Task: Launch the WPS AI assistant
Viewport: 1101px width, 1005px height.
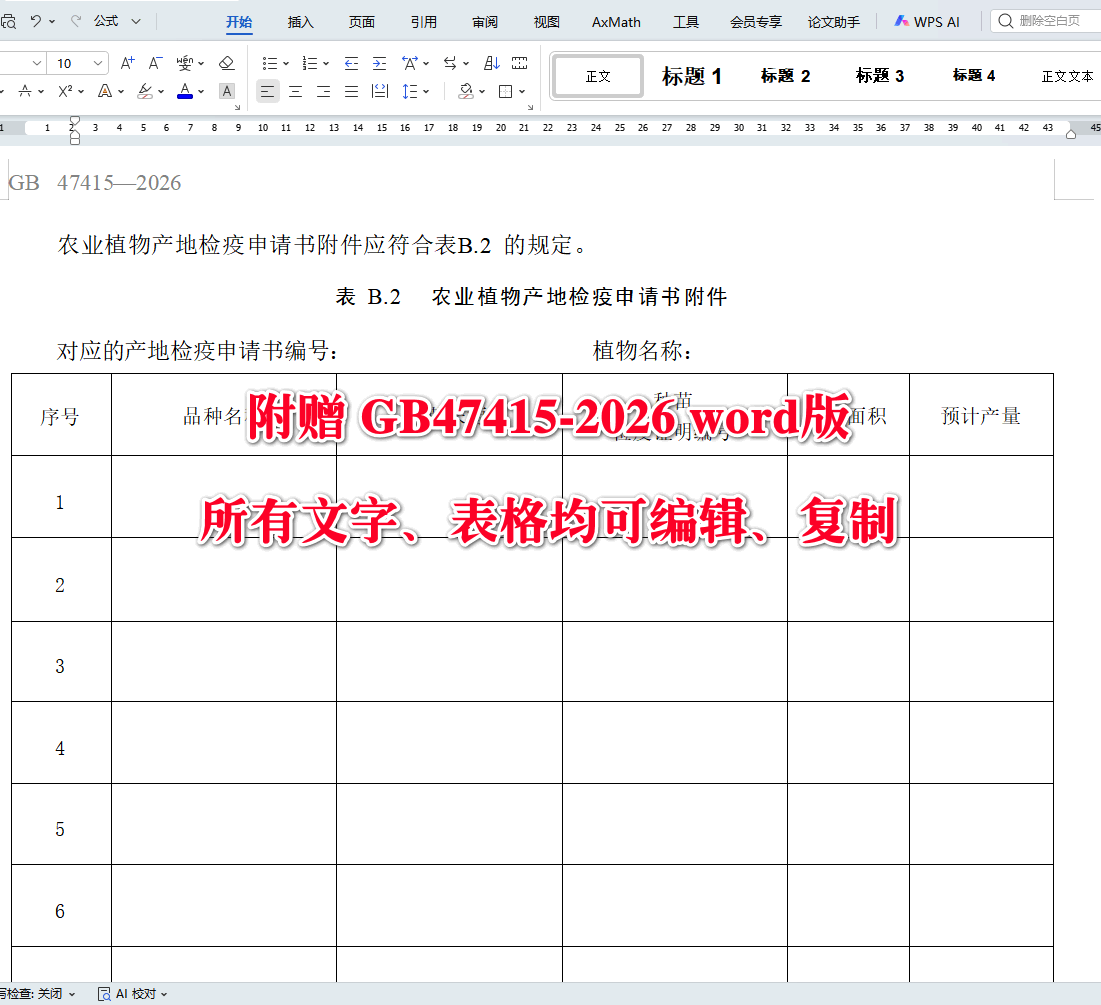Action: click(927, 22)
